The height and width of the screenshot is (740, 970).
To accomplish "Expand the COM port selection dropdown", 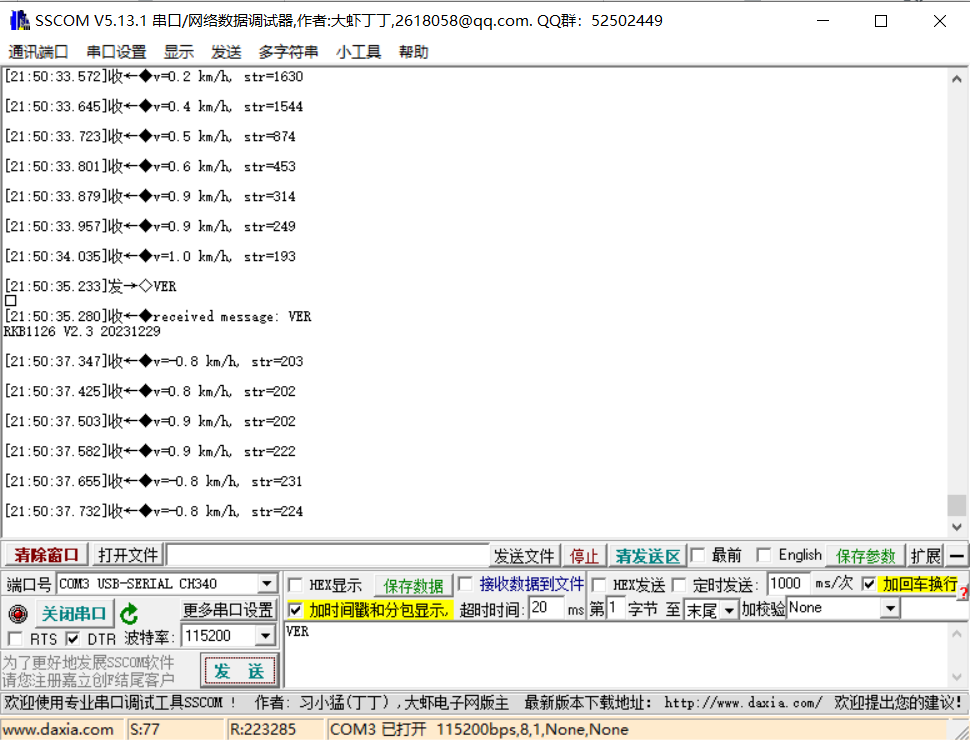I will (x=267, y=584).
